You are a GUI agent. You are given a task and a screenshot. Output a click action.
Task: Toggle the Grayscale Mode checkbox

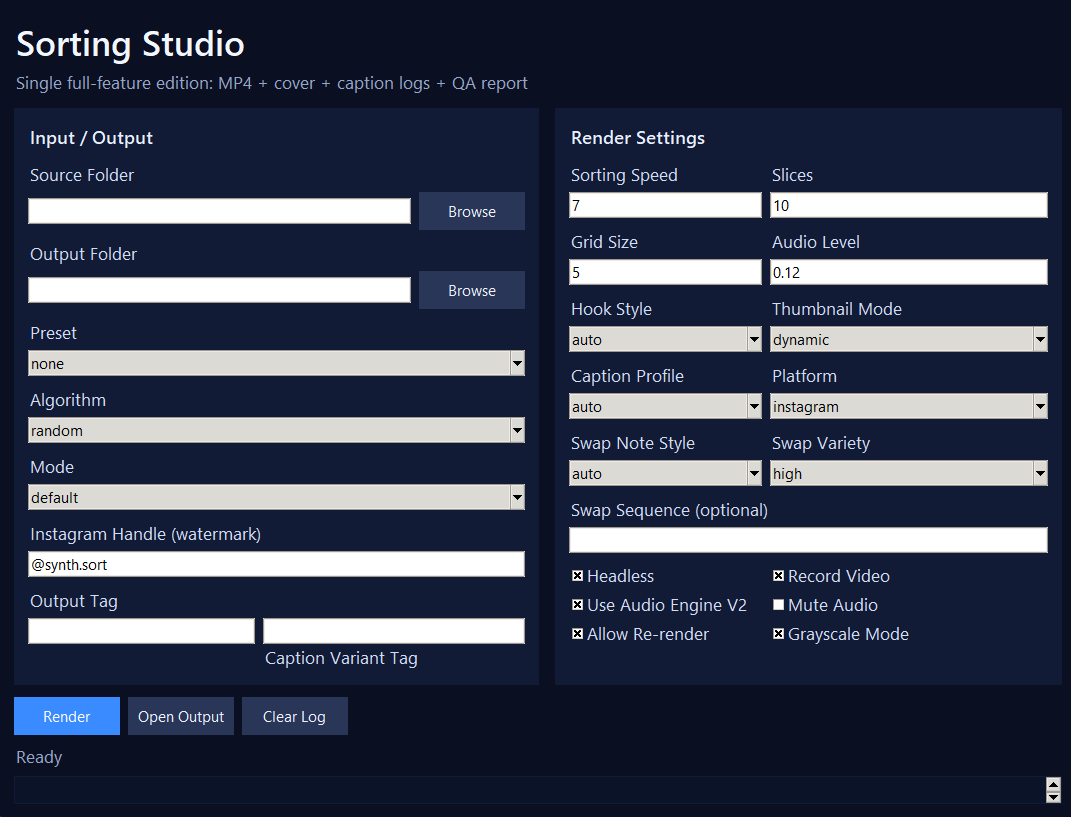[779, 634]
